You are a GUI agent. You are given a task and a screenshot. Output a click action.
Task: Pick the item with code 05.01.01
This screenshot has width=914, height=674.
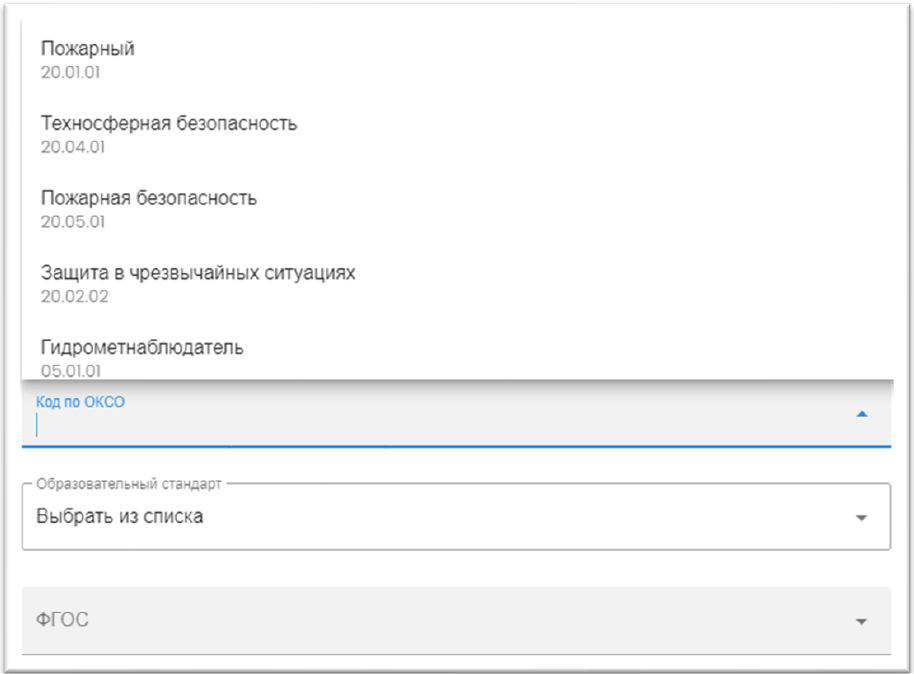pos(72,370)
